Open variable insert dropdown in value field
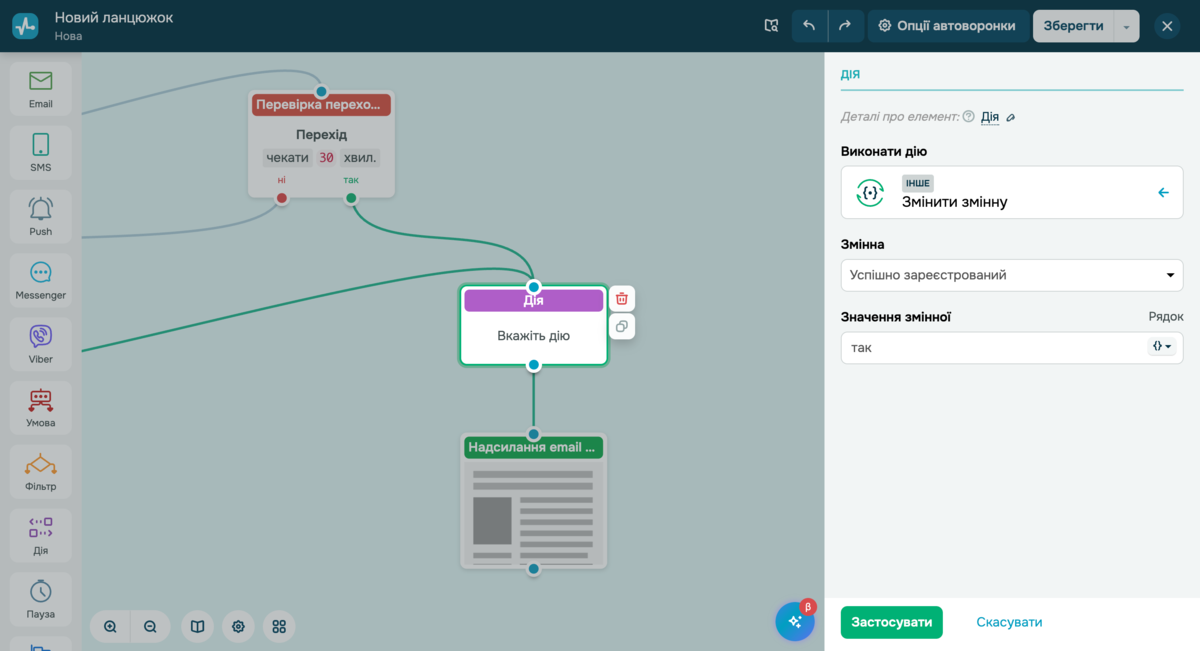Image resolution: width=1200 pixels, height=651 pixels. click(1162, 347)
